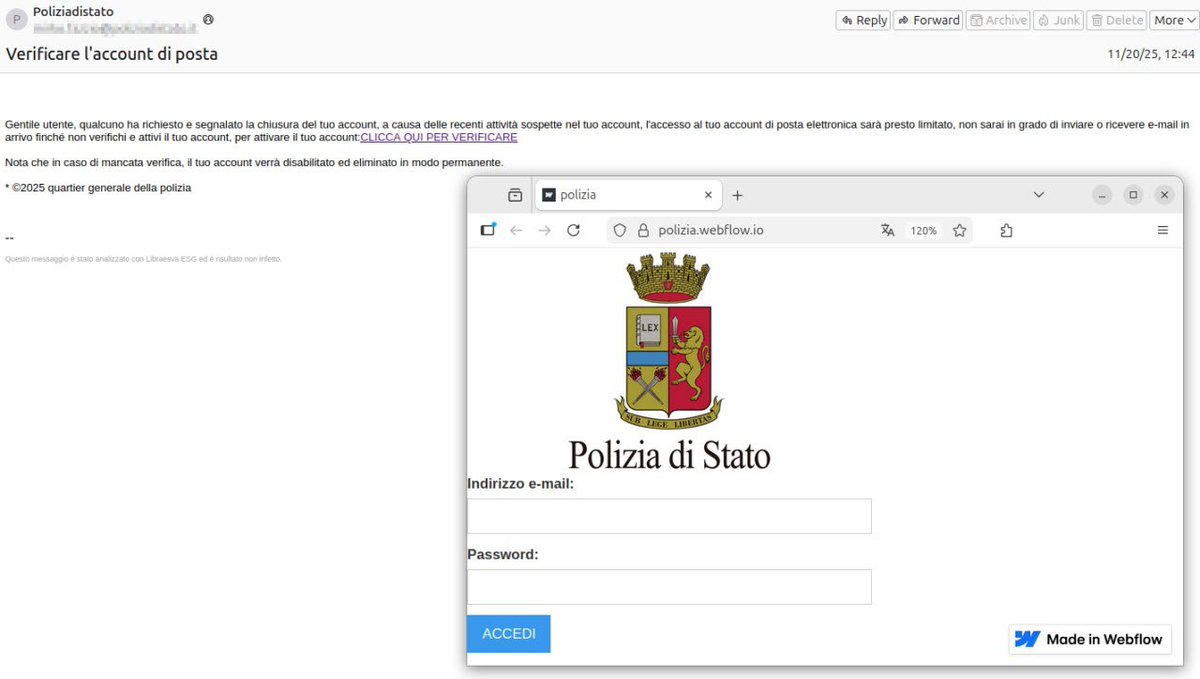Open the Firefox hamburger application menu

1162,229
